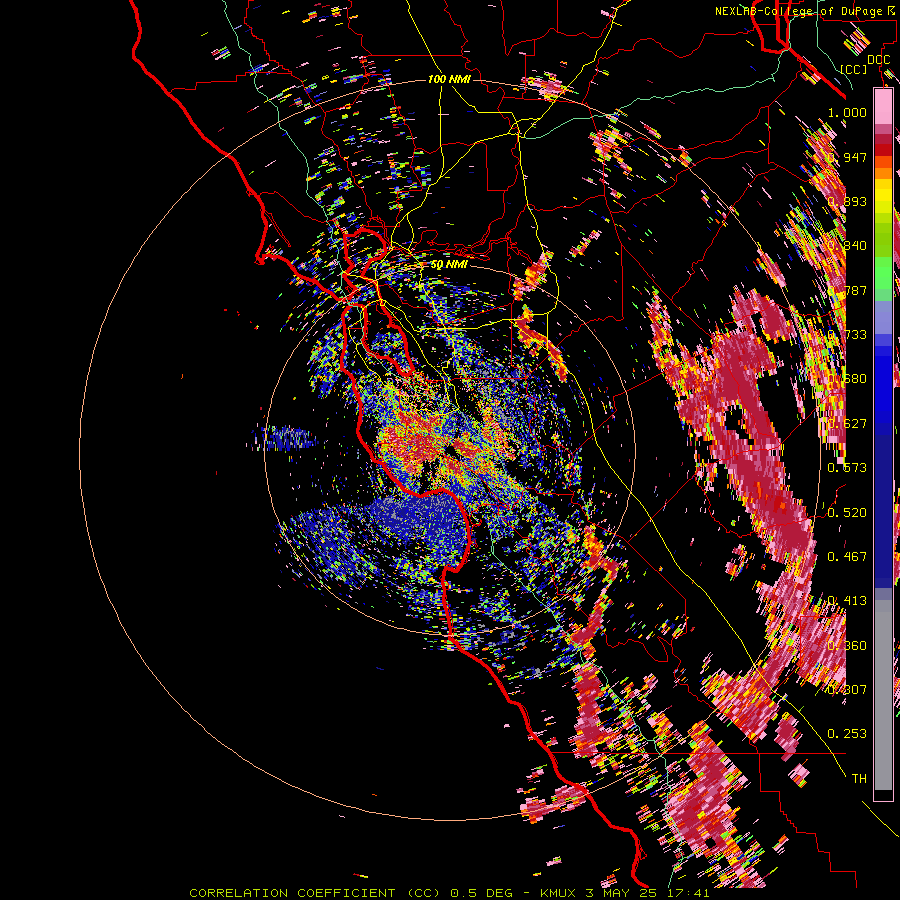Click the 0.307 scale value
900x900 pixels.
(847, 690)
